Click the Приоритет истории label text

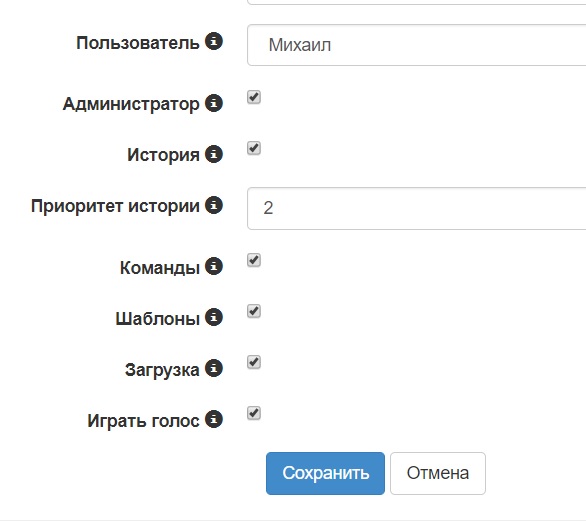(x=115, y=206)
